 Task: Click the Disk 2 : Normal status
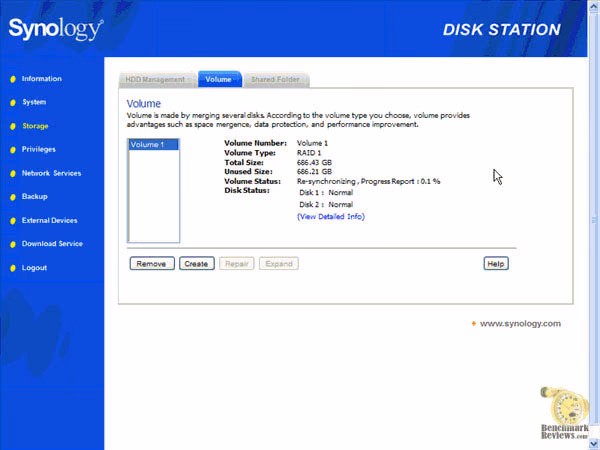[326, 204]
